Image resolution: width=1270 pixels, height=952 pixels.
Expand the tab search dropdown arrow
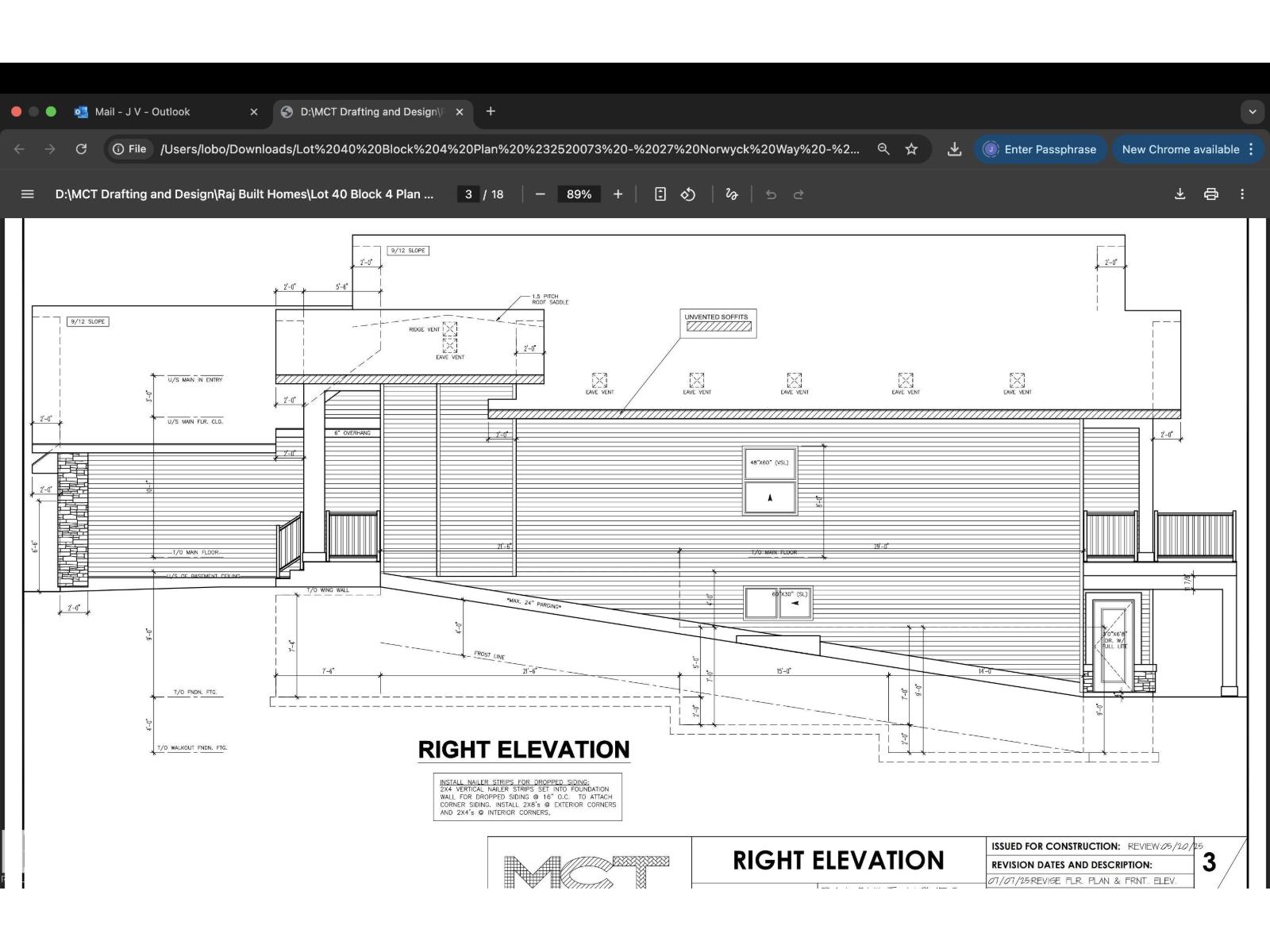(x=1253, y=112)
